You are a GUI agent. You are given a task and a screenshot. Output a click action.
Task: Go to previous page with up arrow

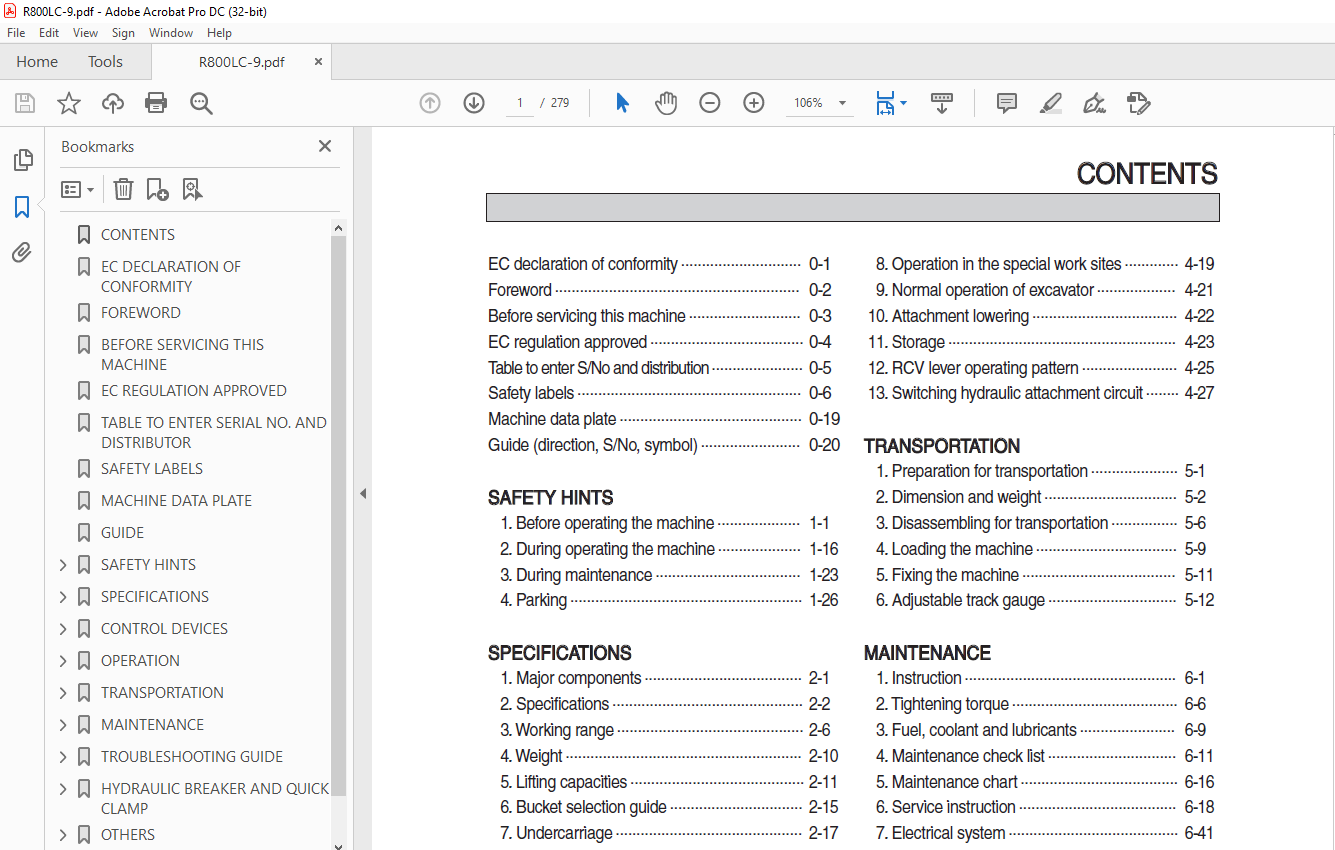tap(430, 103)
